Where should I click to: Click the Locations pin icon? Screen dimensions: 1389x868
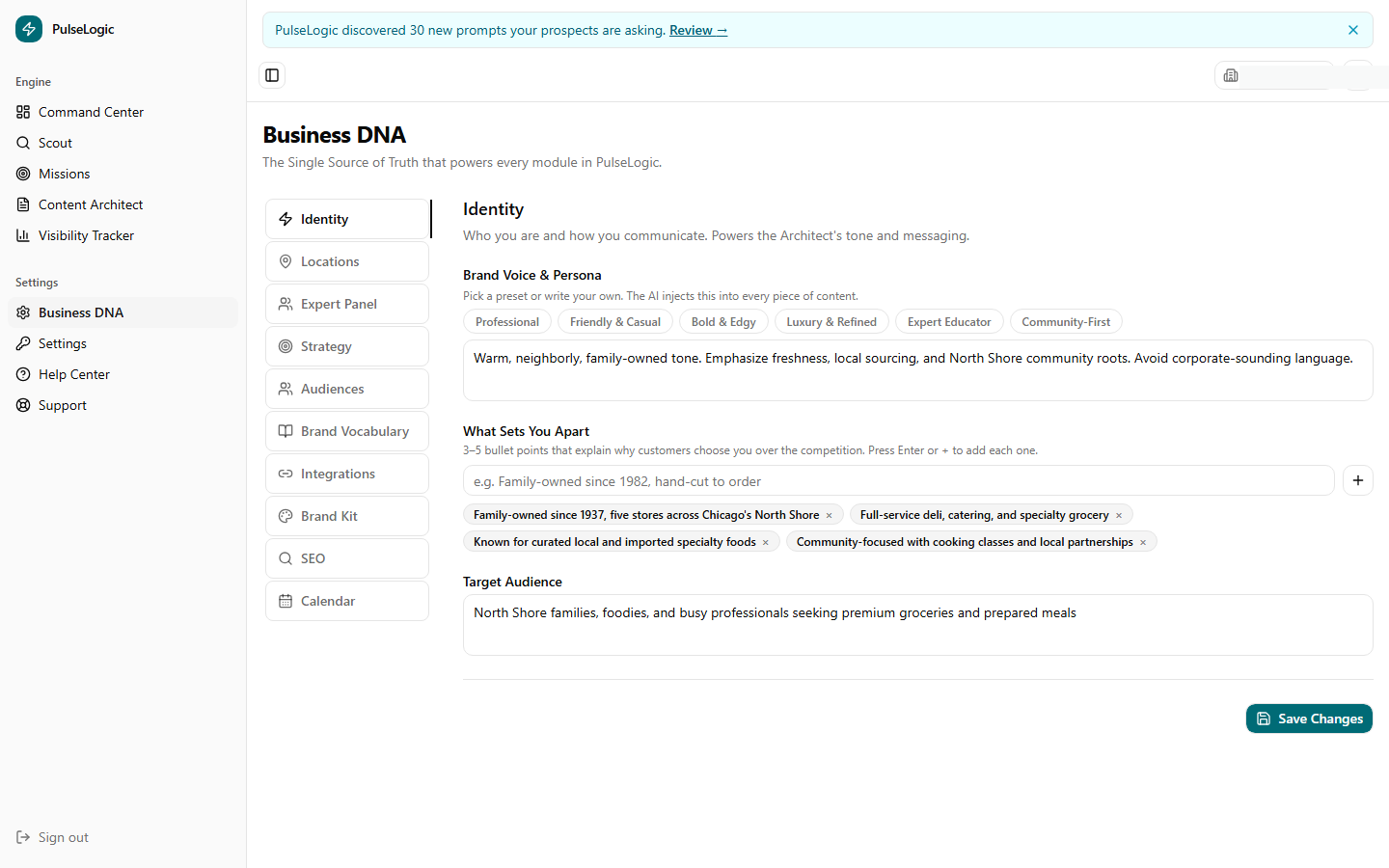[x=286, y=261]
